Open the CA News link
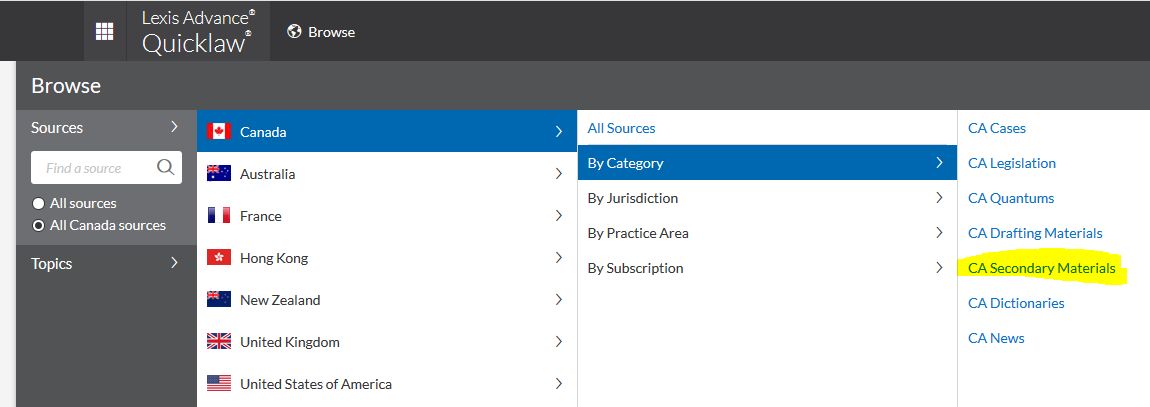The image size is (1150, 407). 996,338
